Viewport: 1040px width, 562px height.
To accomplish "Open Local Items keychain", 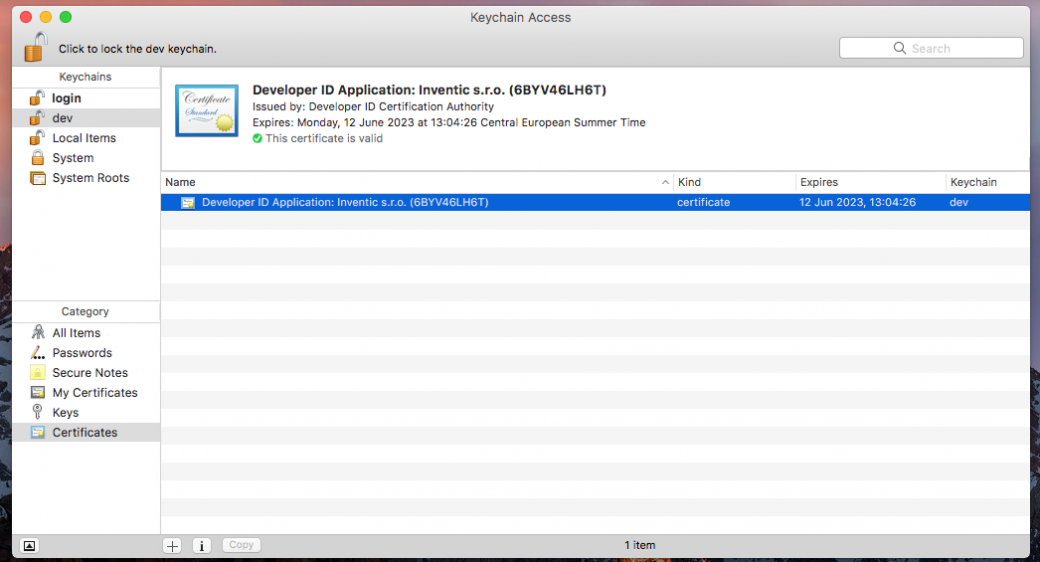I will pyautogui.click(x=86, y=138).
